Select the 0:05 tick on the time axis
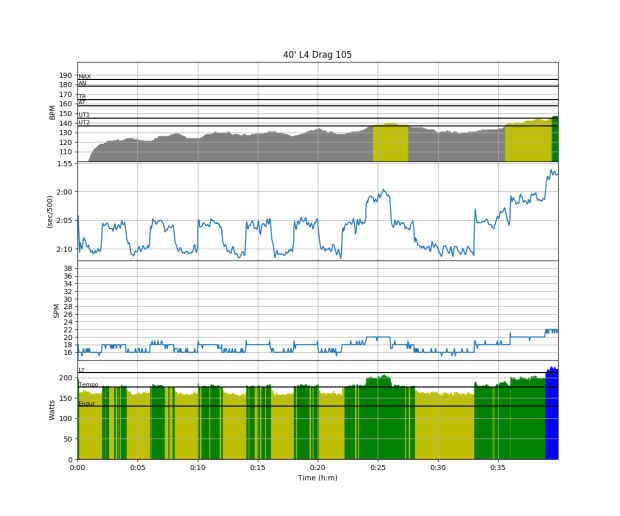This screenshot has height=516, width=620. 137,467
